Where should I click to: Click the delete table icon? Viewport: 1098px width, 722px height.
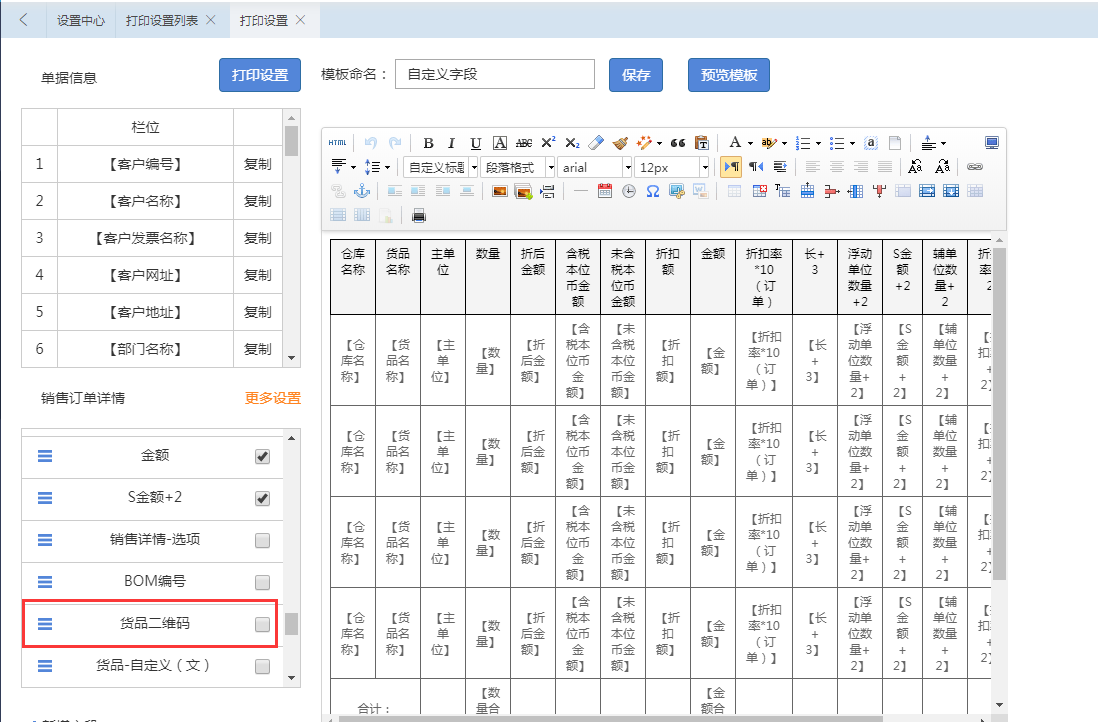(x=759, y=191)
